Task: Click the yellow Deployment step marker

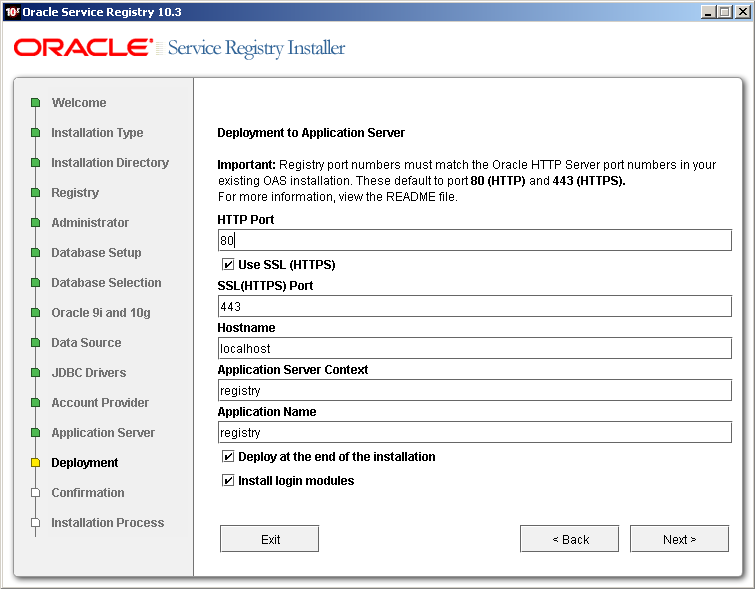Action: (x=35, y=463)
